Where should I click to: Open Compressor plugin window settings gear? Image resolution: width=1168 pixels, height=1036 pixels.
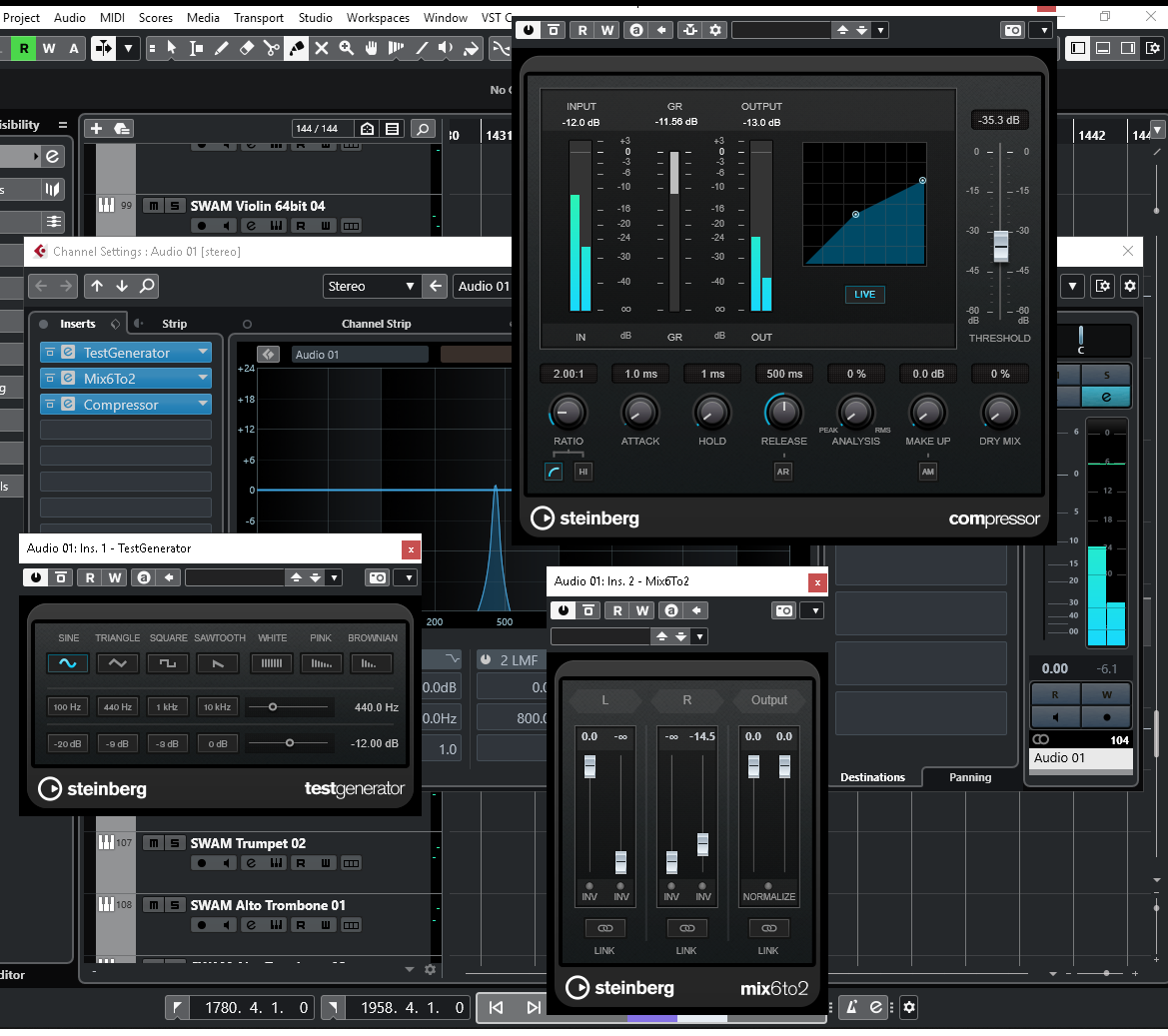(x=715, y=30)
